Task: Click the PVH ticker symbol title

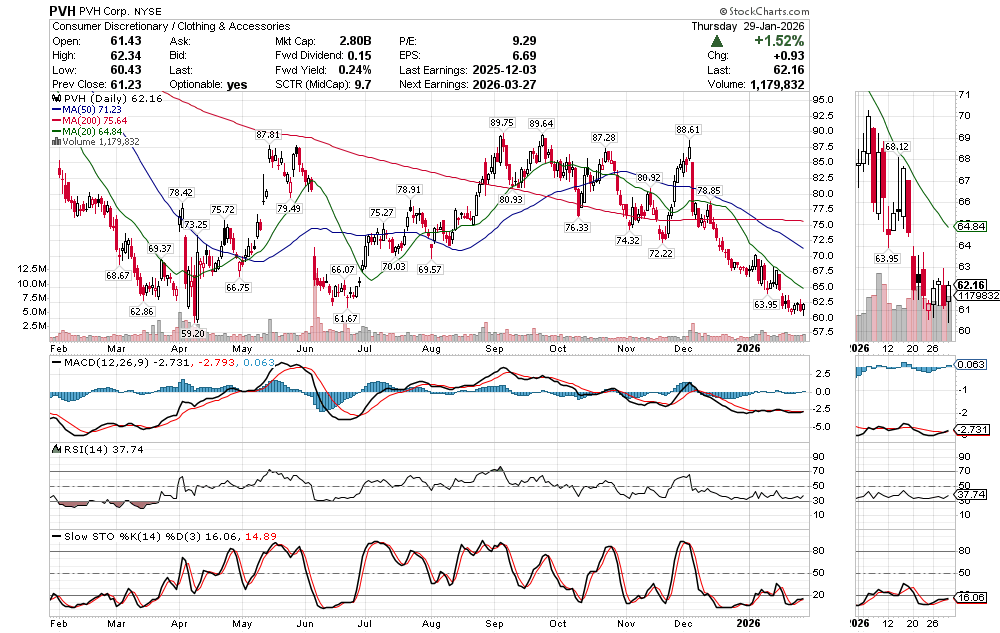Action: tap(66, 9)
